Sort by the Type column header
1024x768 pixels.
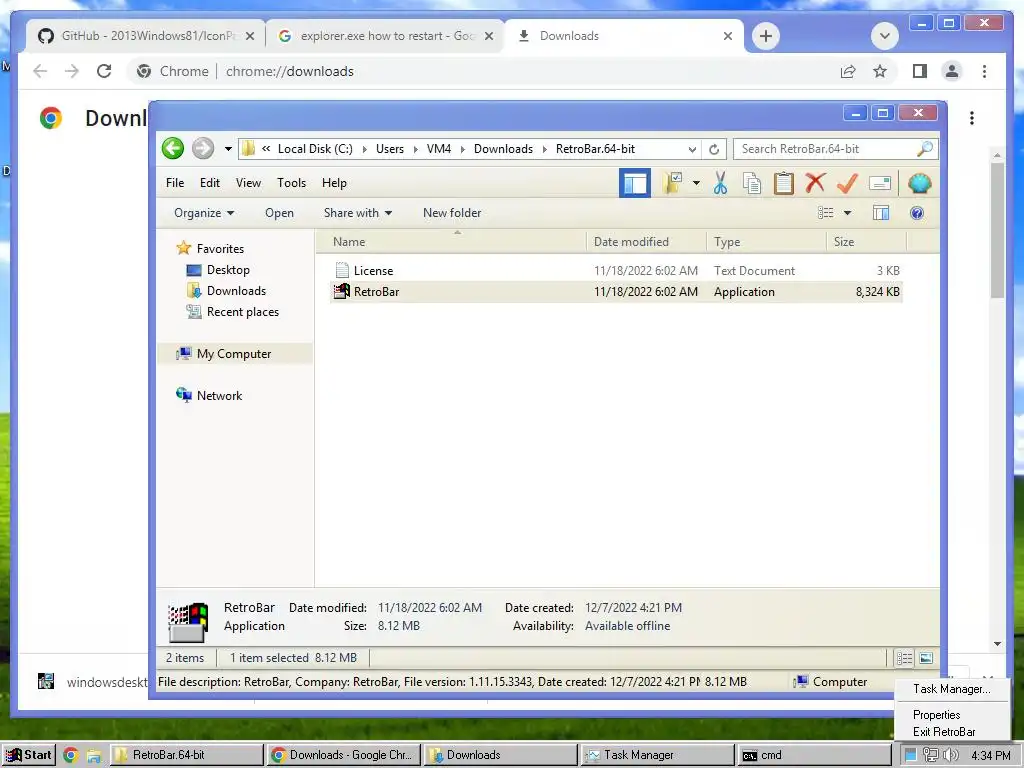[x=766, y=242]
